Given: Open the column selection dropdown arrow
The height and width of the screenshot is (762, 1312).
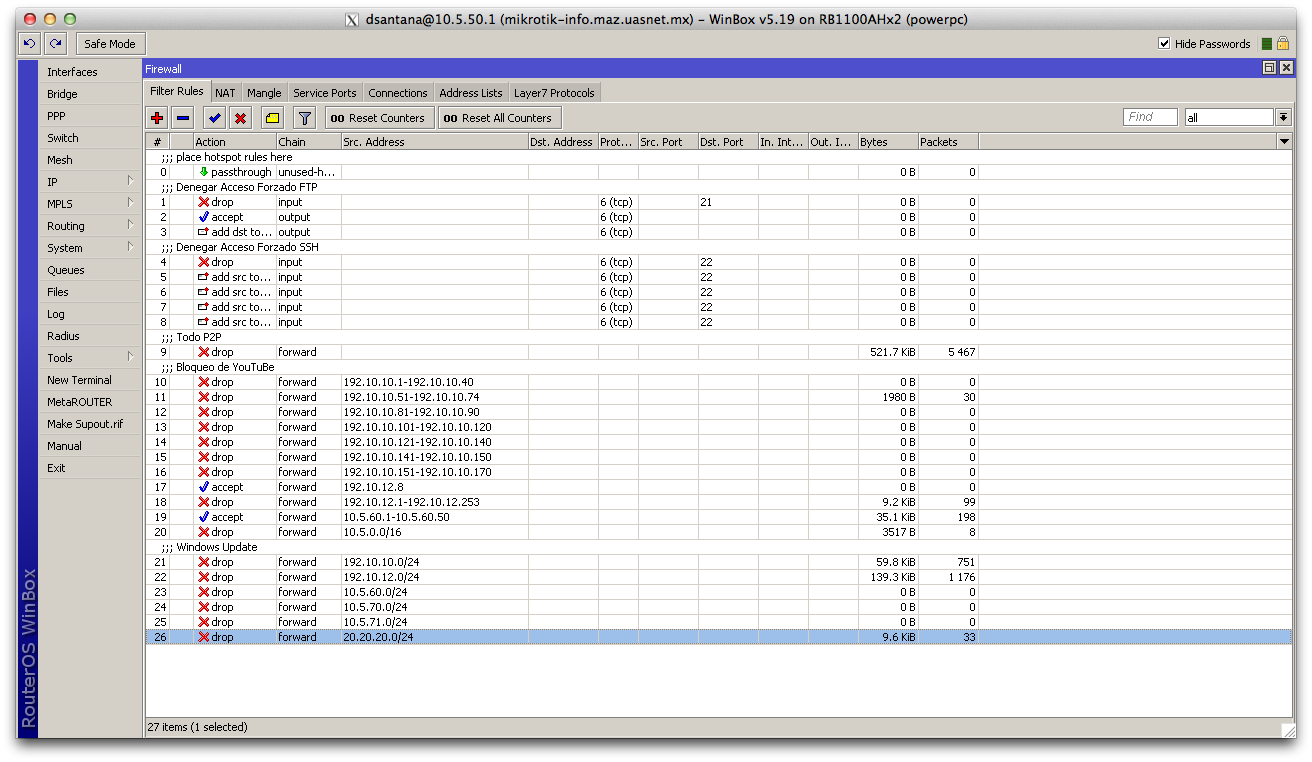Looking at the screenshot, I should tap(1284, 142).
